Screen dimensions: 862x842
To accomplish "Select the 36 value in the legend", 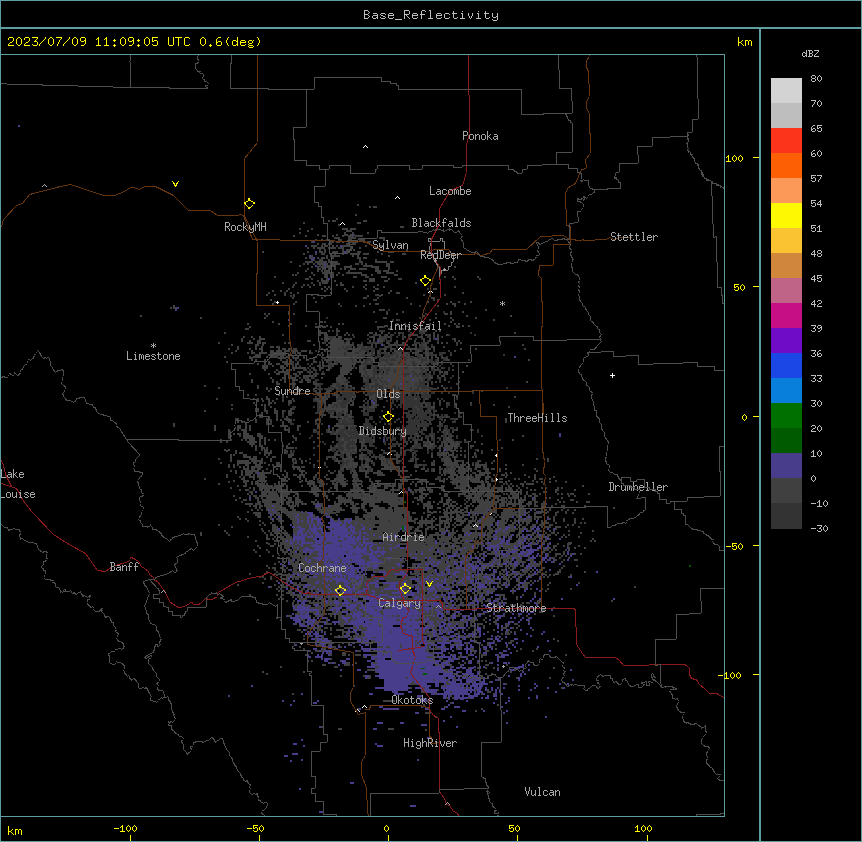I will pyautogui.click(x=816, y=353).
